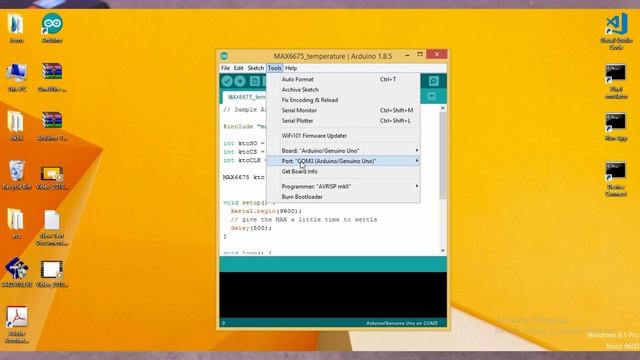This screenshot has width=640, height=360.
Task: Select the folder icon below Recycle Bin
Action: tap(16, 224)
